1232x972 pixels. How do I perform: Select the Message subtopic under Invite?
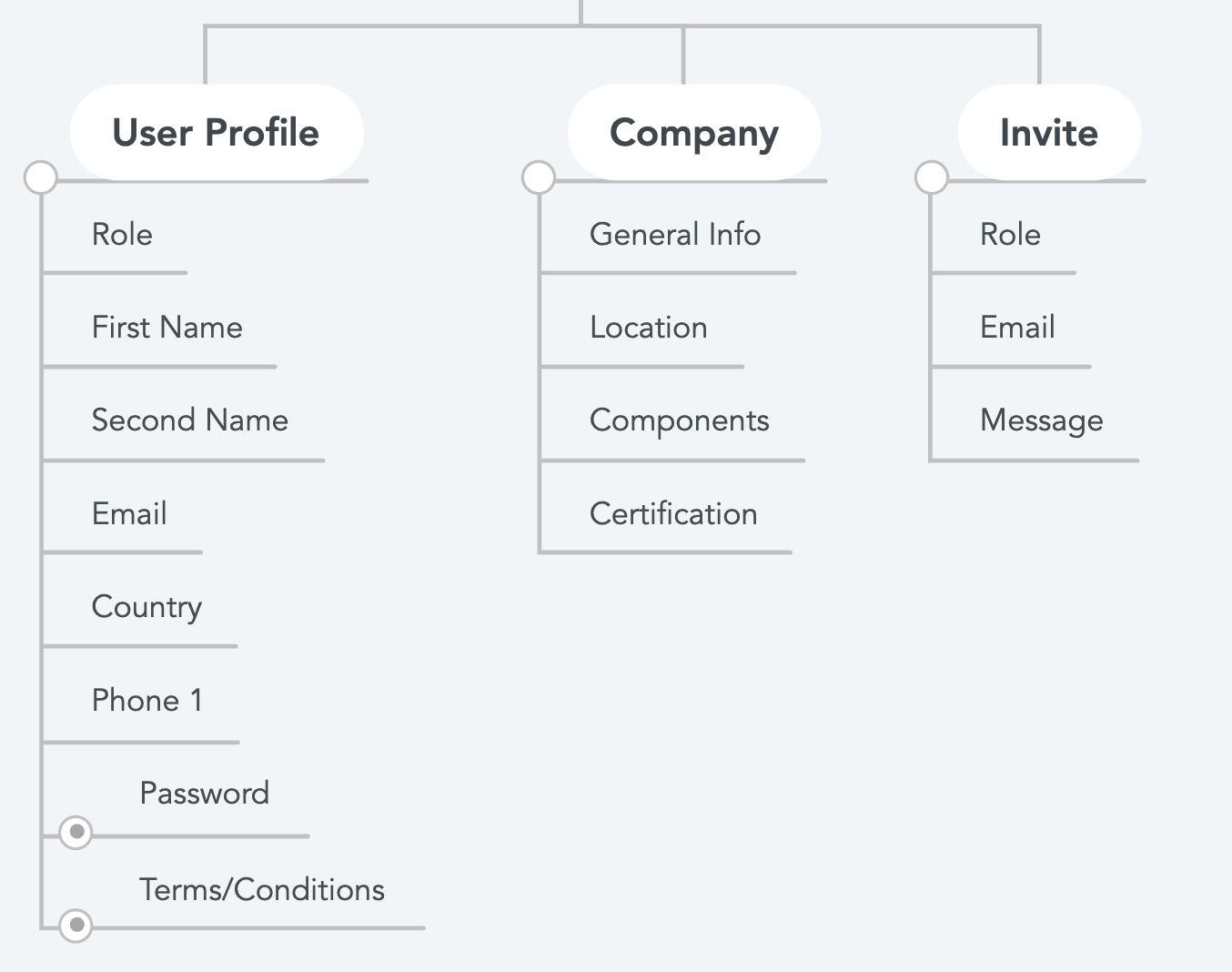point(1042,421)
